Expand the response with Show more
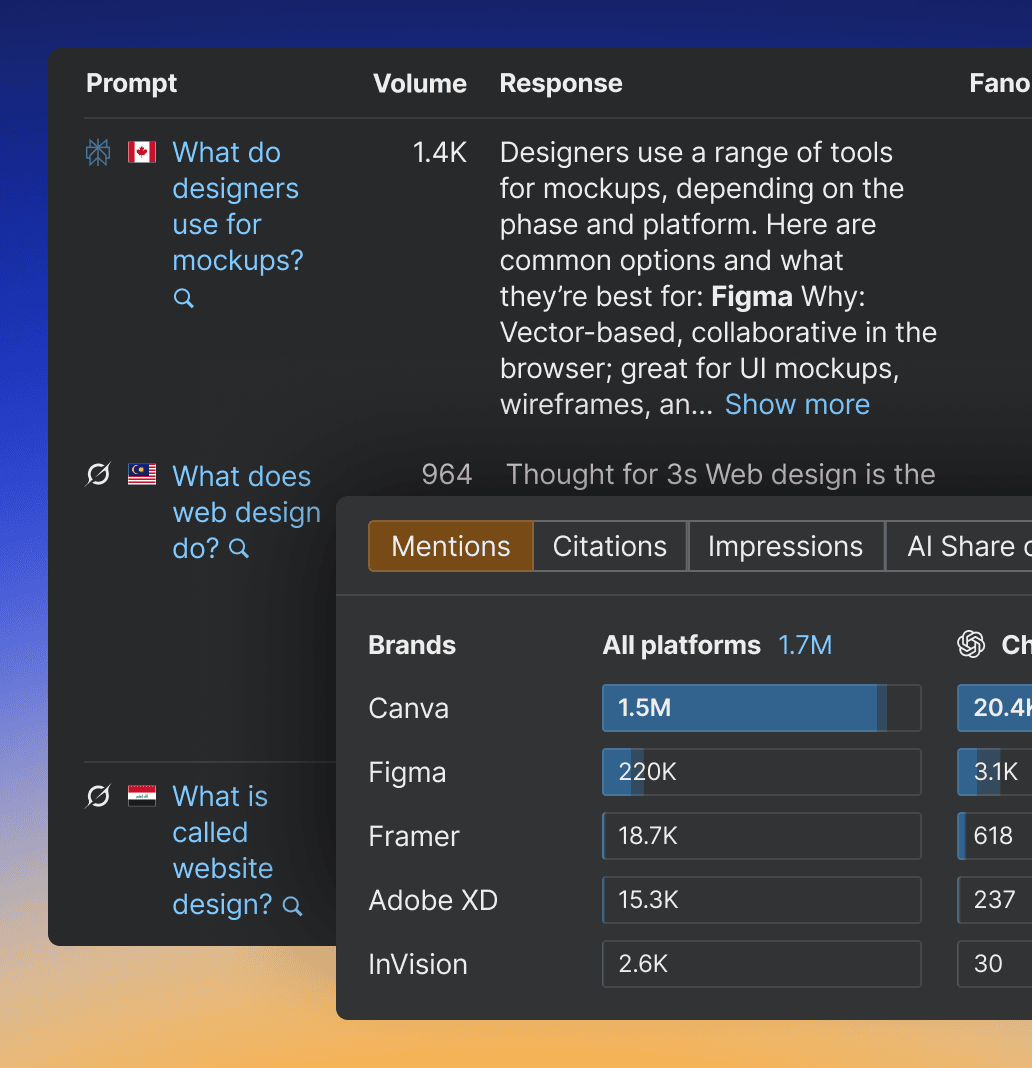 pos(797,405)
